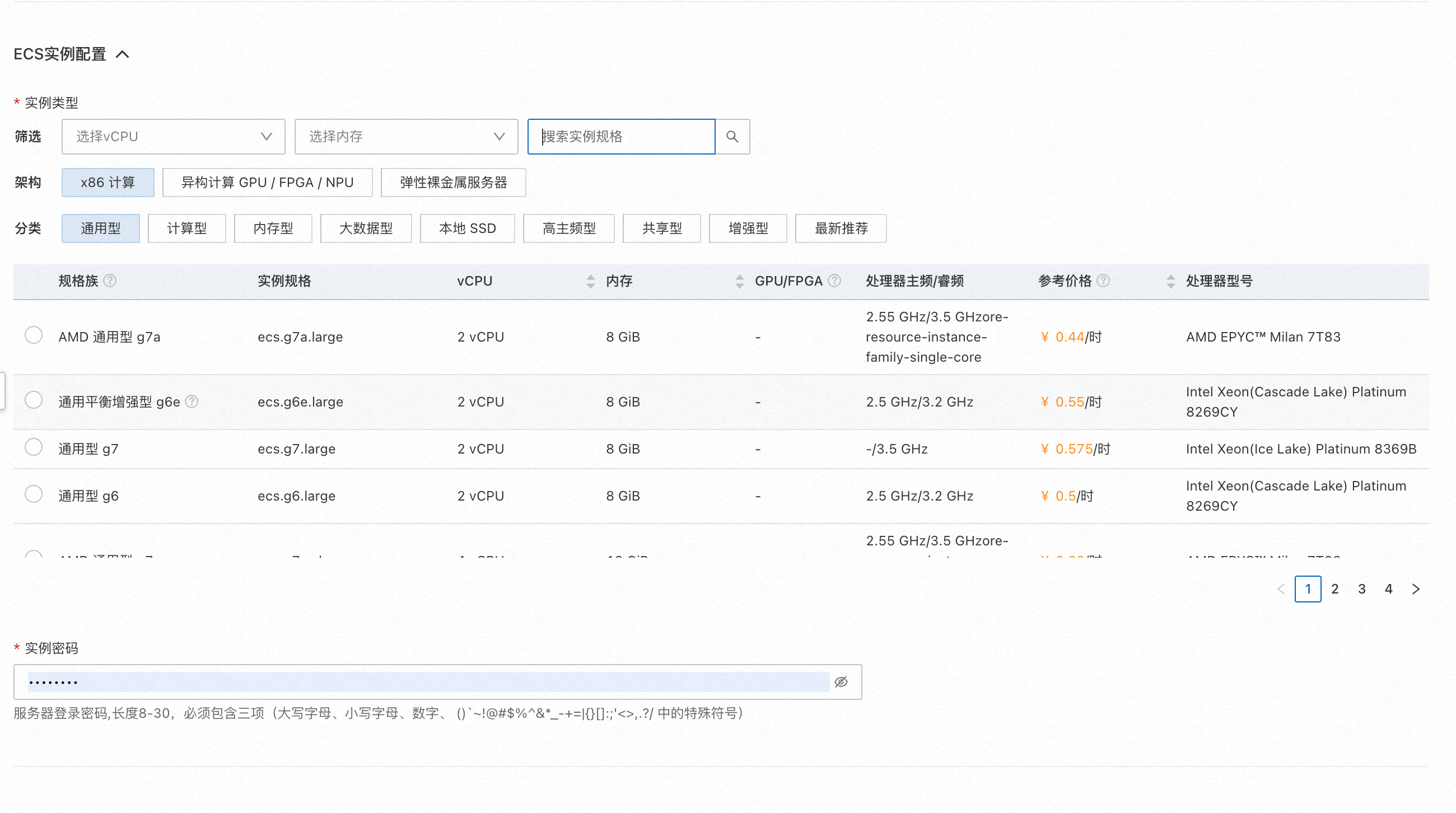Sort by vCPU column arrows
Screen dimensions: 1456x813
coord(591,281)
